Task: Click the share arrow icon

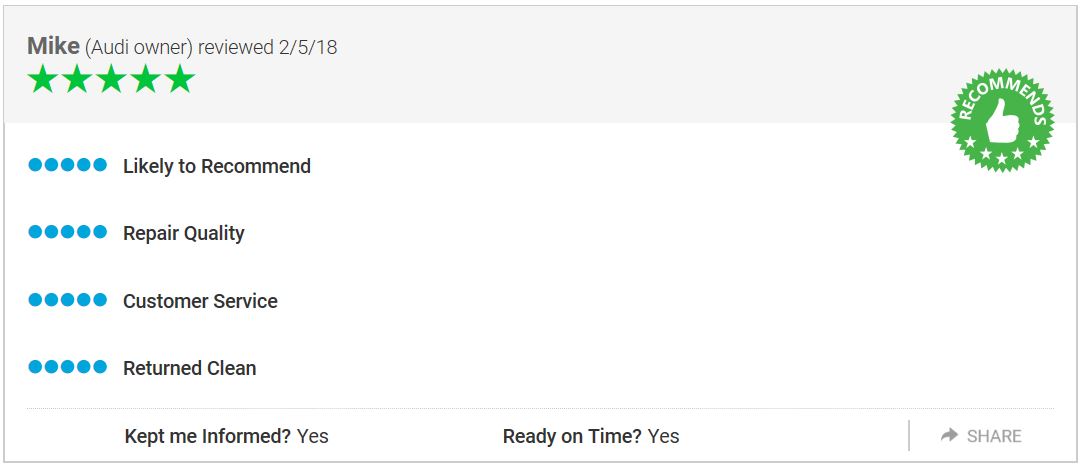Action: tap(949, 435)
